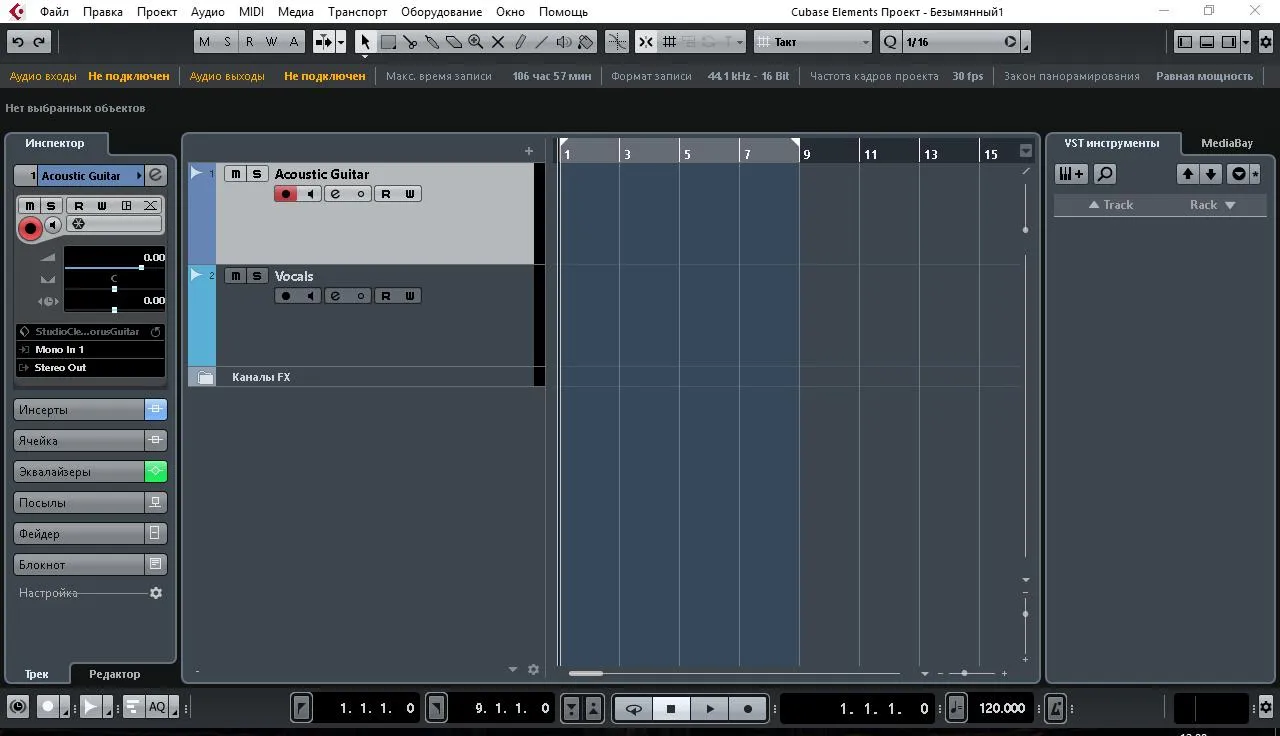Click the Add VST instrument icon

(1071, 174)
